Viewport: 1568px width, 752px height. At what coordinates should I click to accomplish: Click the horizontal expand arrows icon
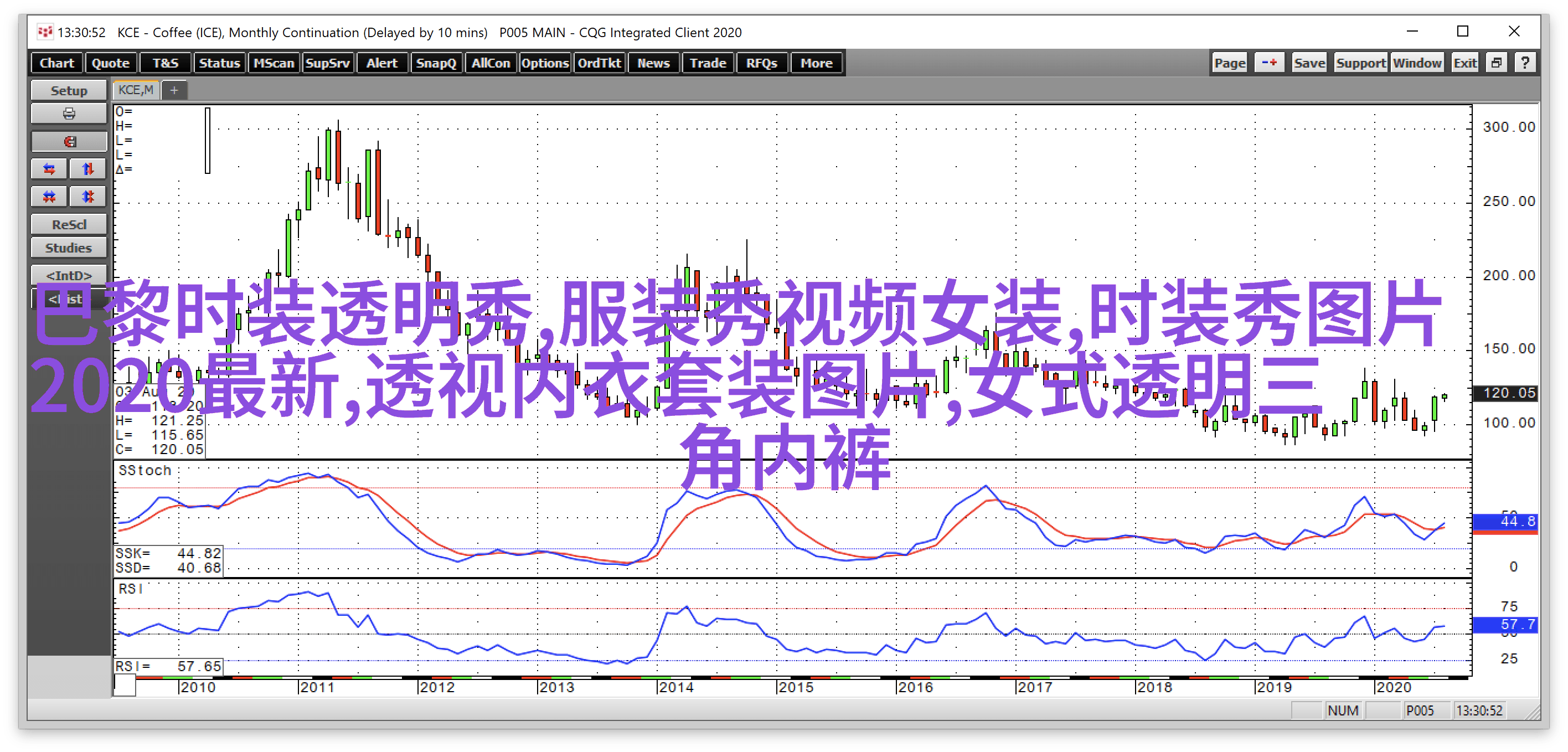point(49,169)
